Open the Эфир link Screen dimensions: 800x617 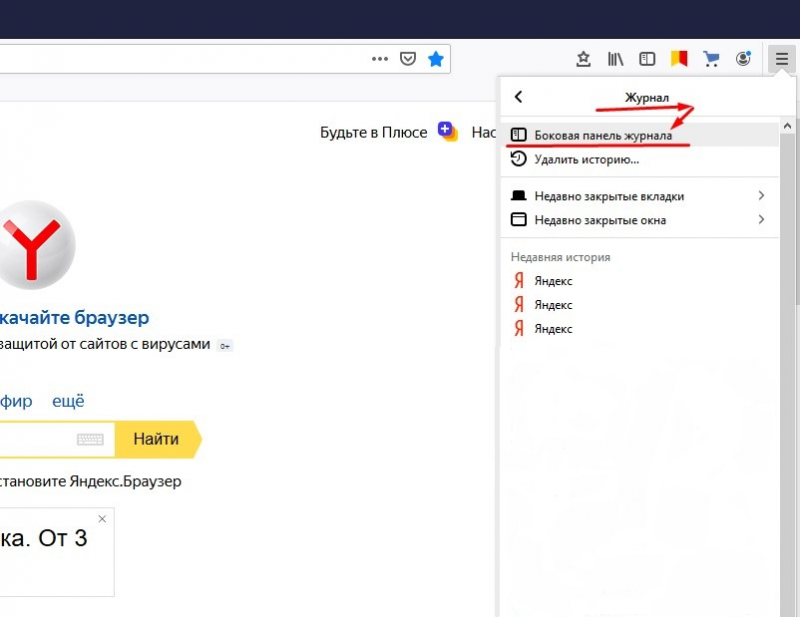(x=16, y=401)
